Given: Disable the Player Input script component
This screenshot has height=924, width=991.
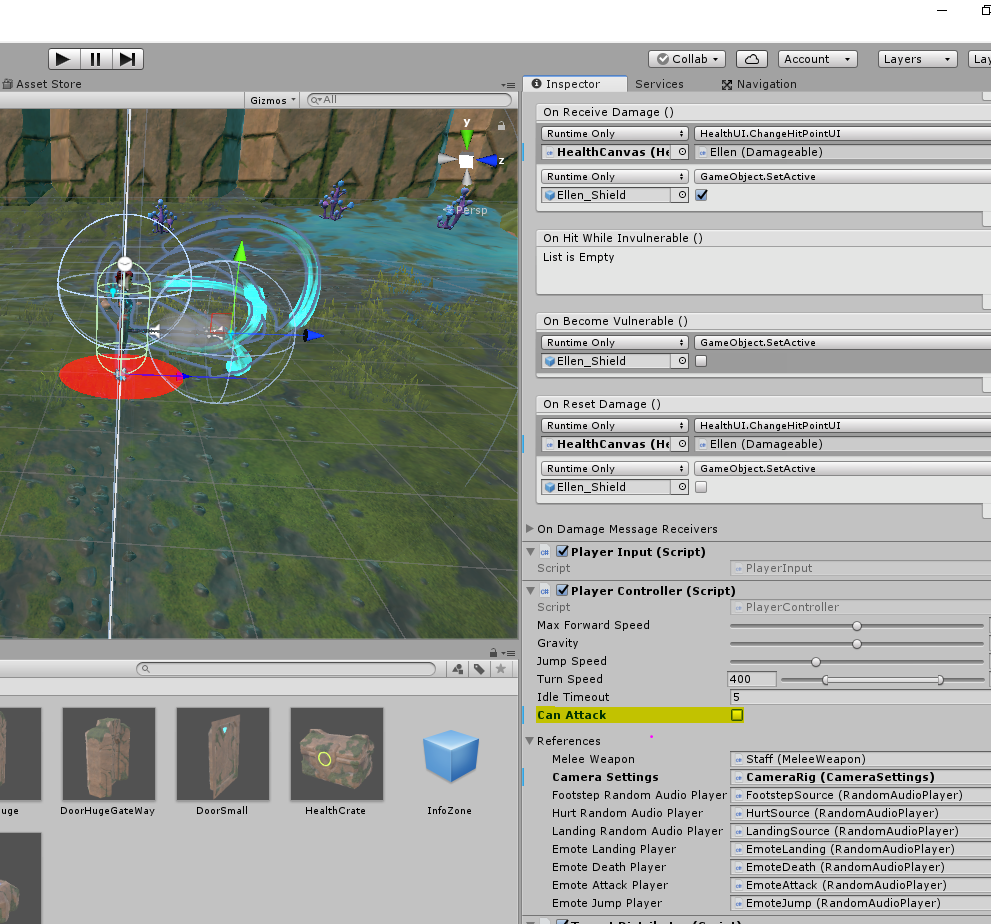Looking at the screenshot, I should coord(562,551).
